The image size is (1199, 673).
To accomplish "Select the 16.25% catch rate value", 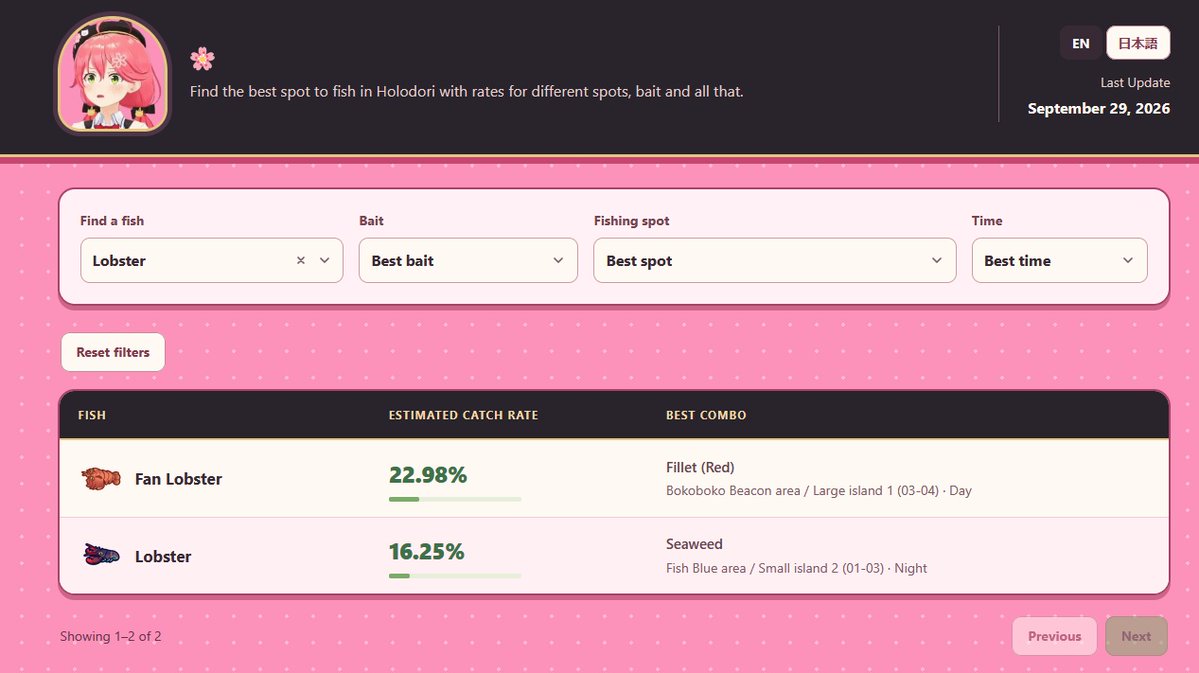I will [426, 551].
